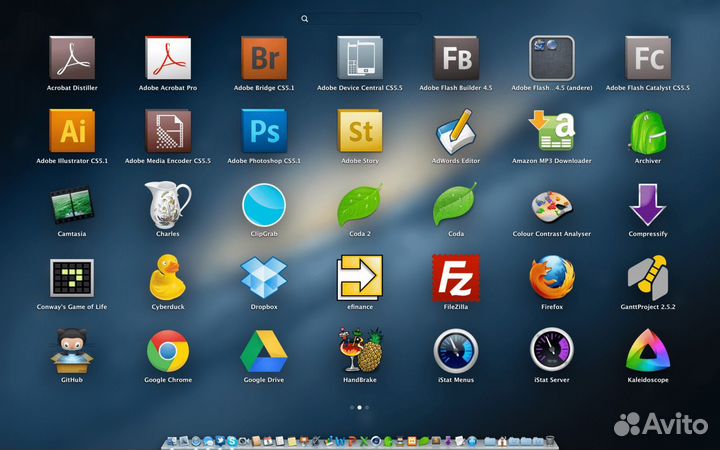Image resolution: width=720 pixels, height=450 pixels.
Task: Open HandBrake
Action: pos(360,350)
